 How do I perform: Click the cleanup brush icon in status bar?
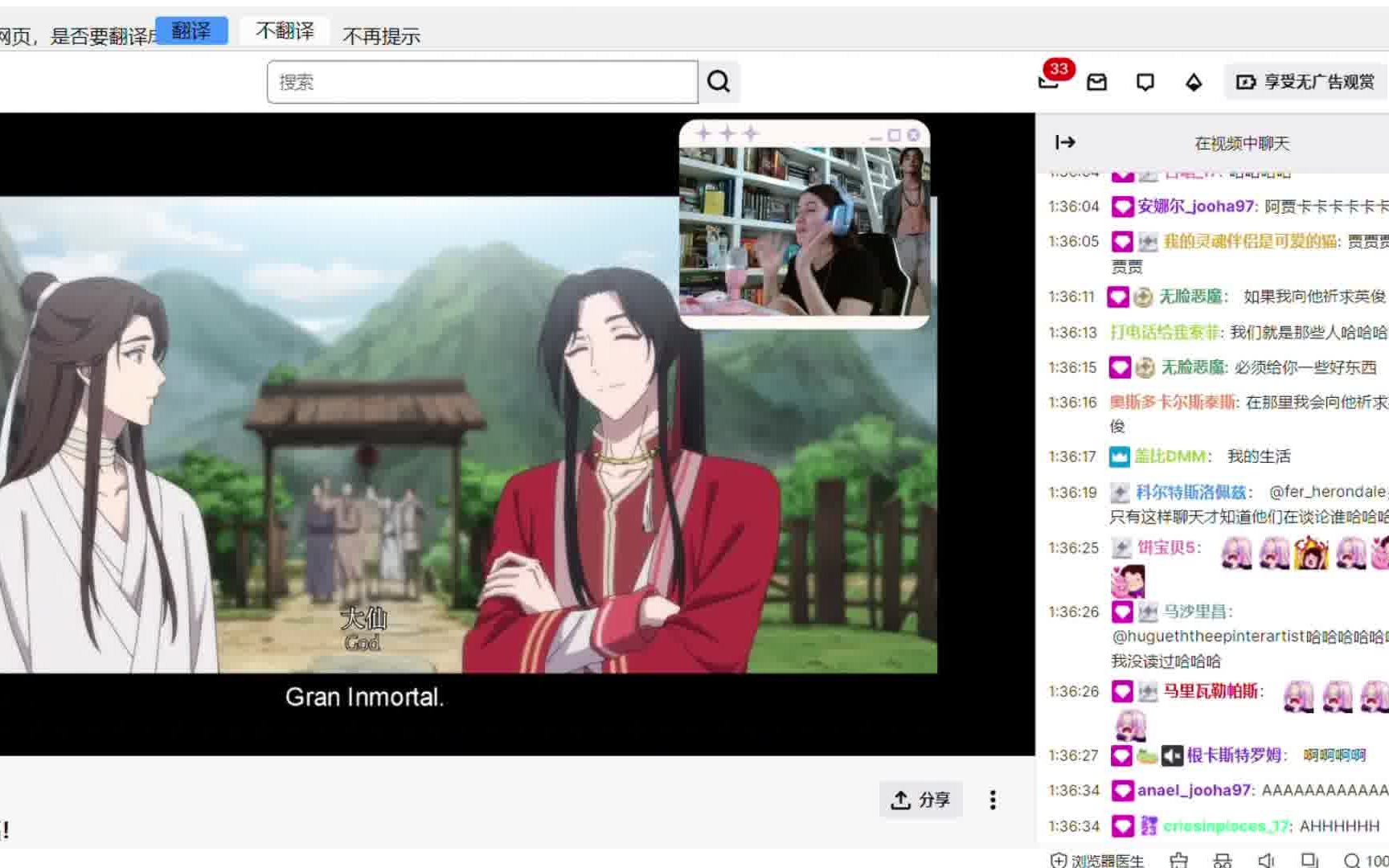point(1179,858)
